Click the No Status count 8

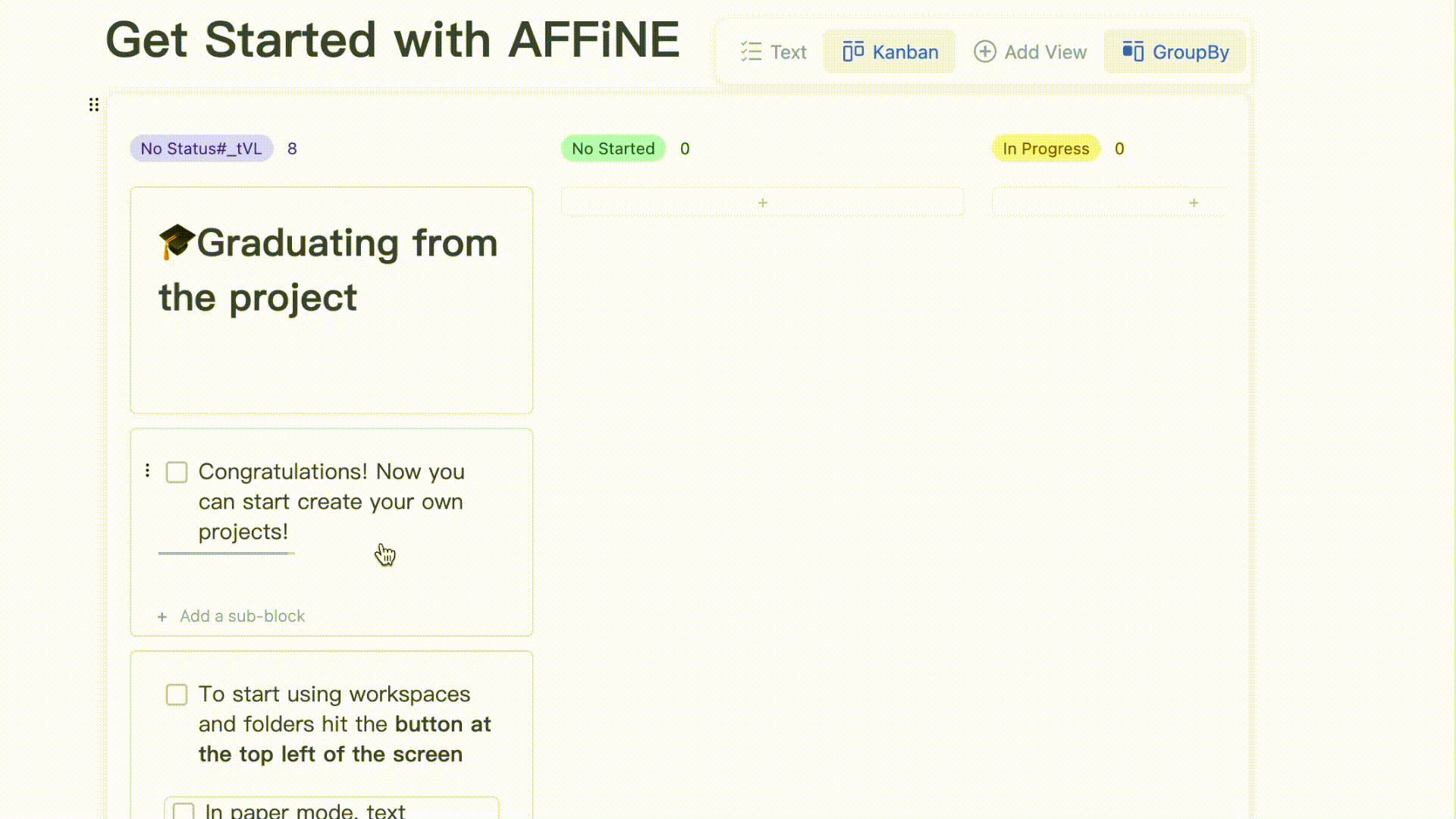(292, 149)
